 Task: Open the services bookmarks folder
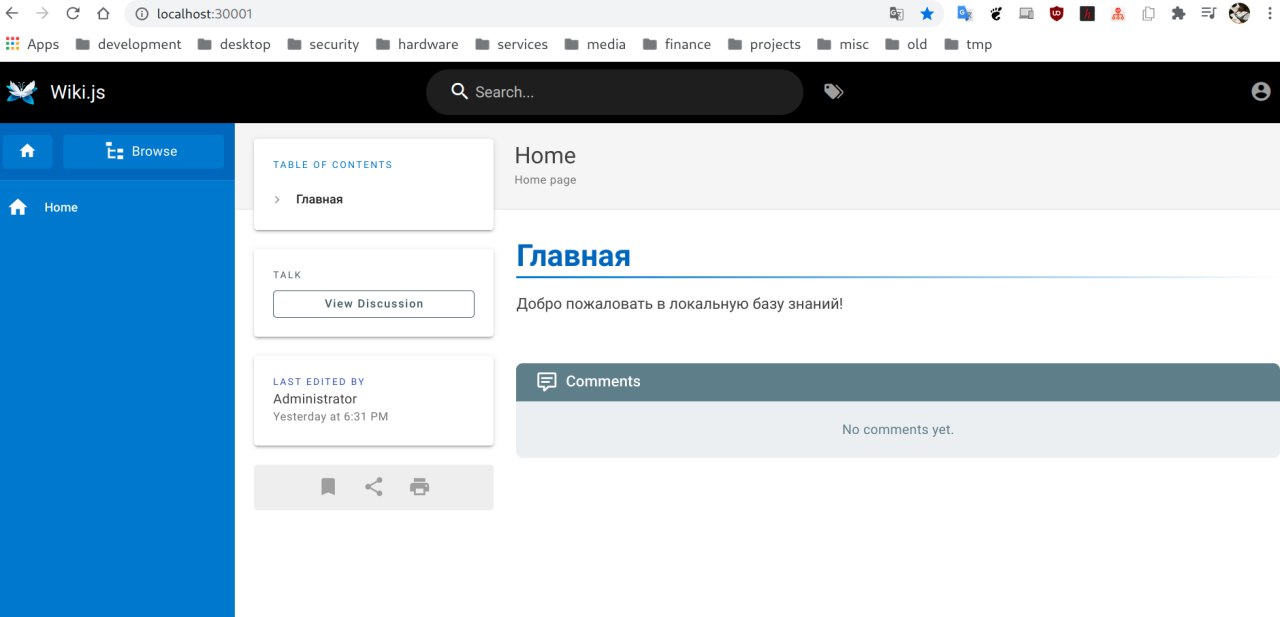[511, 44]
